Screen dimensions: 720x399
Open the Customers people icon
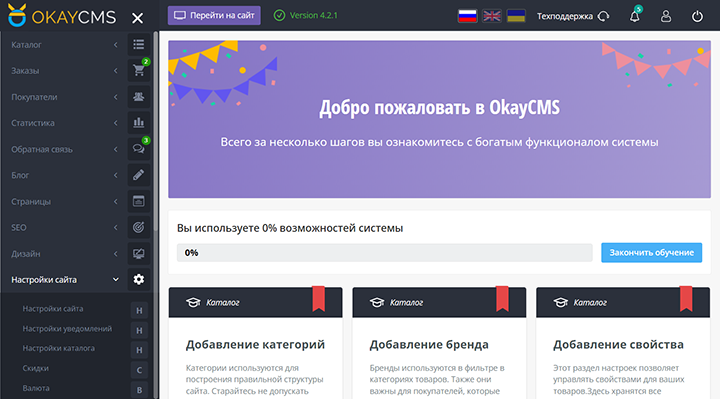[x=139, y=97]
